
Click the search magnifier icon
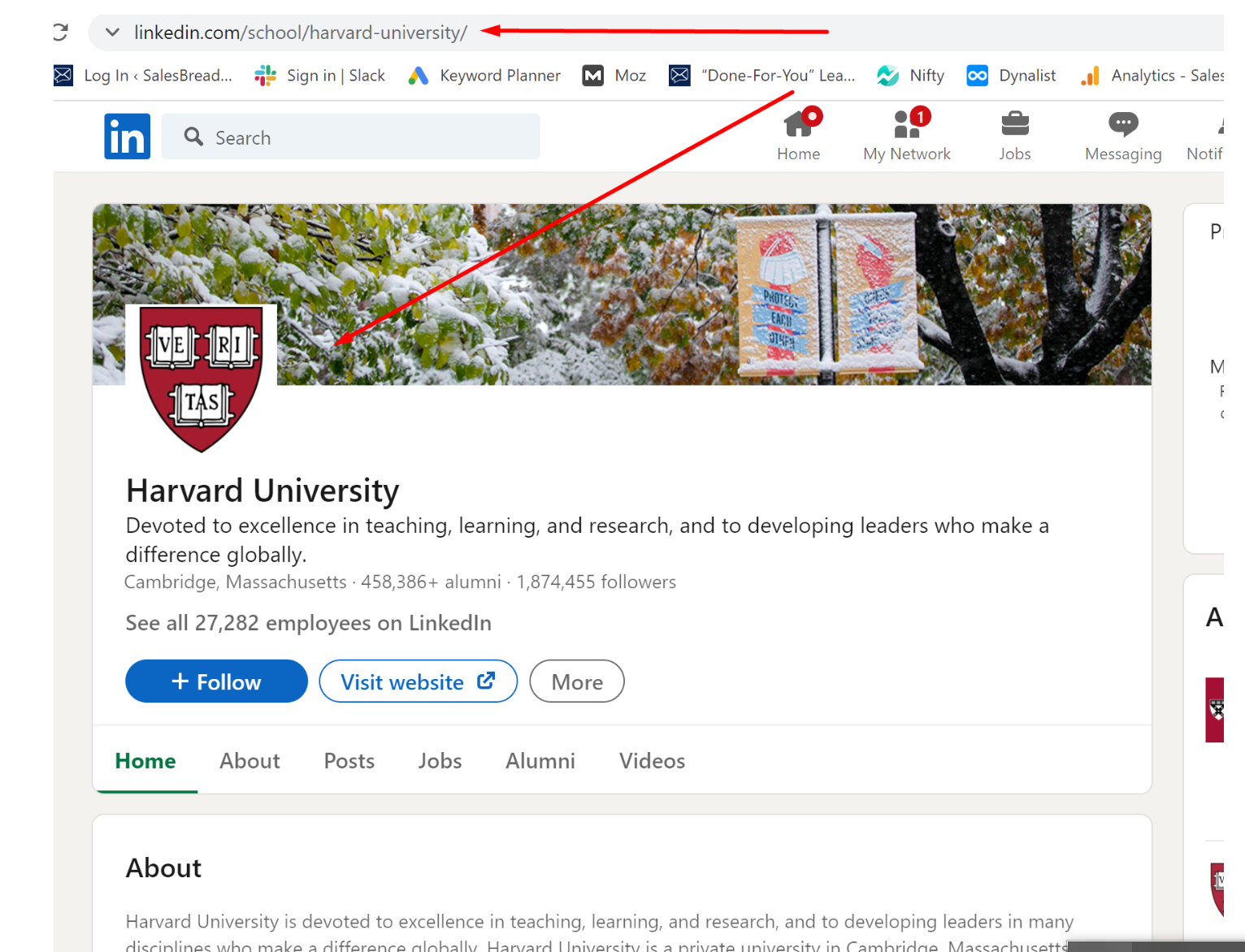point(193,136)
